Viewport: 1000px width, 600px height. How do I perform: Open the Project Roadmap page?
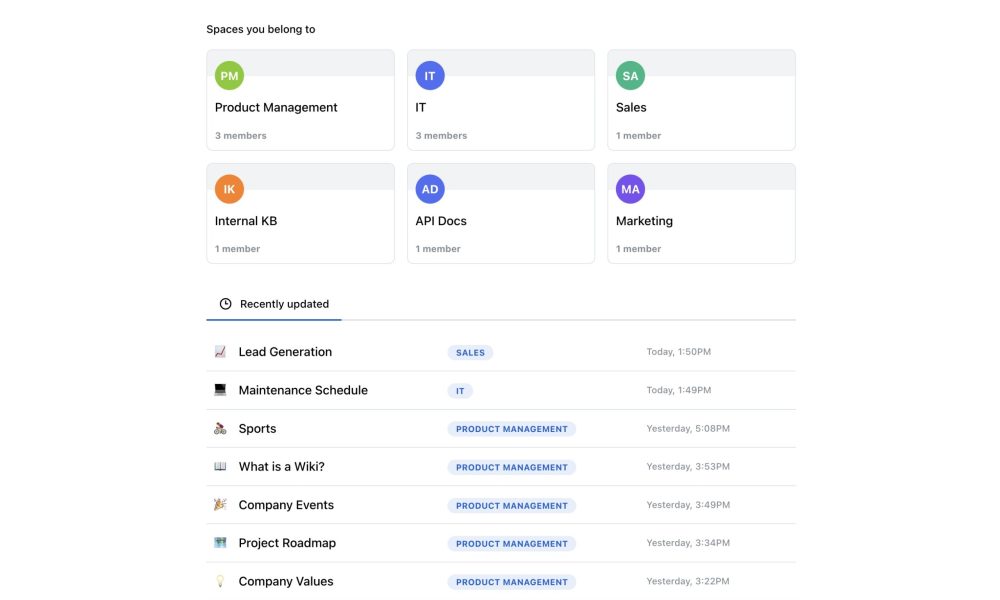[287, 543]
